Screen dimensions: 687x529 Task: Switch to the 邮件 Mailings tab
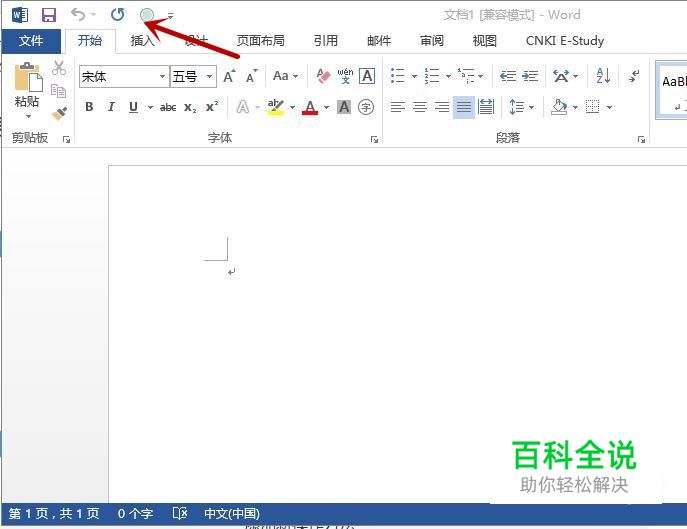click(379, 41)
